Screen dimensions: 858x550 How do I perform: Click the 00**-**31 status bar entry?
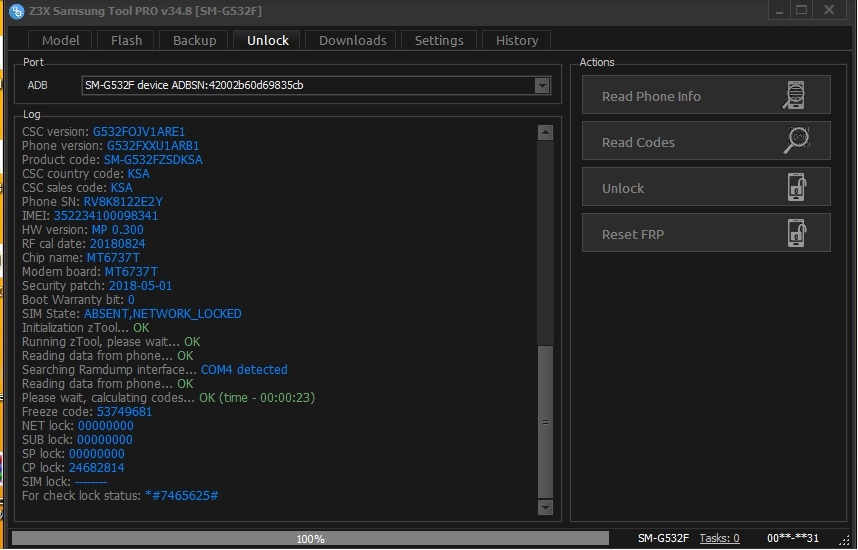[x=793, y=539]
